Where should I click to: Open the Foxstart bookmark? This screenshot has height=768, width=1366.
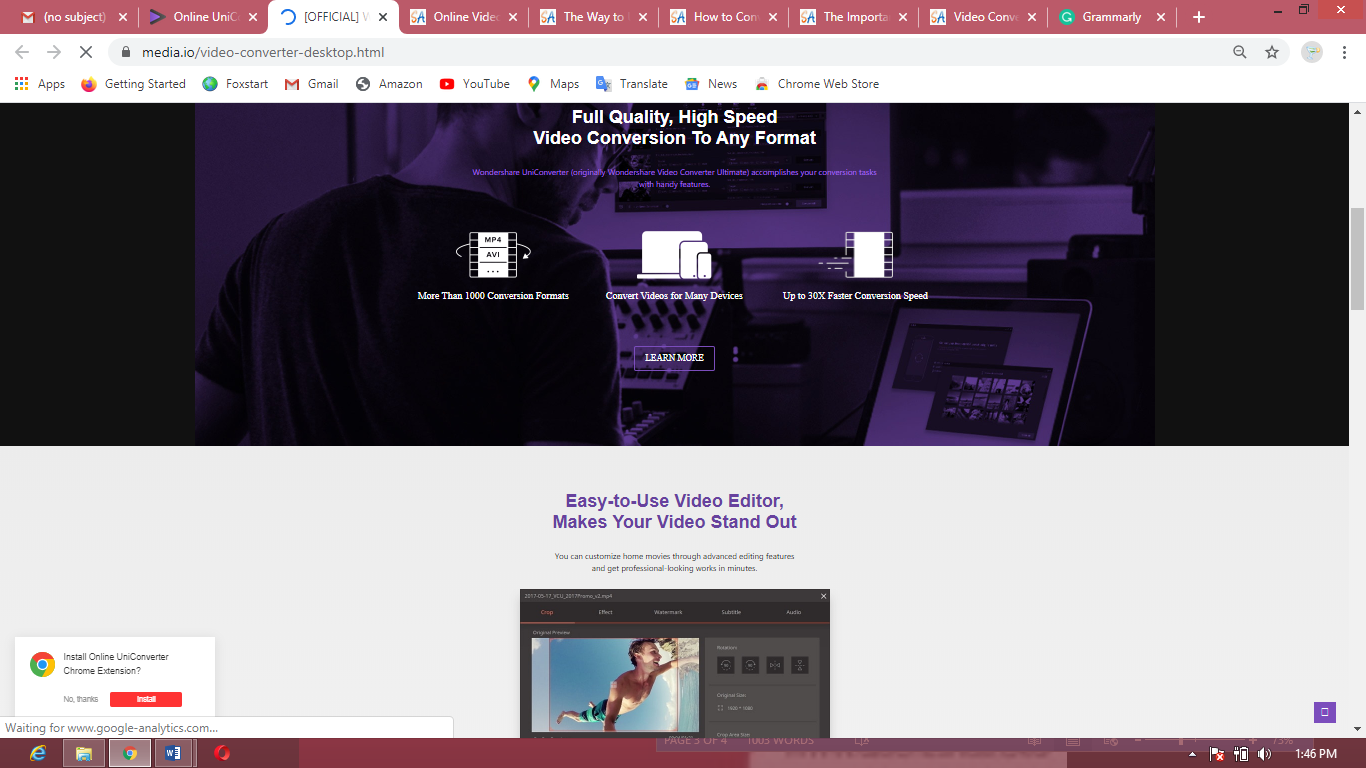pos(235,84)
